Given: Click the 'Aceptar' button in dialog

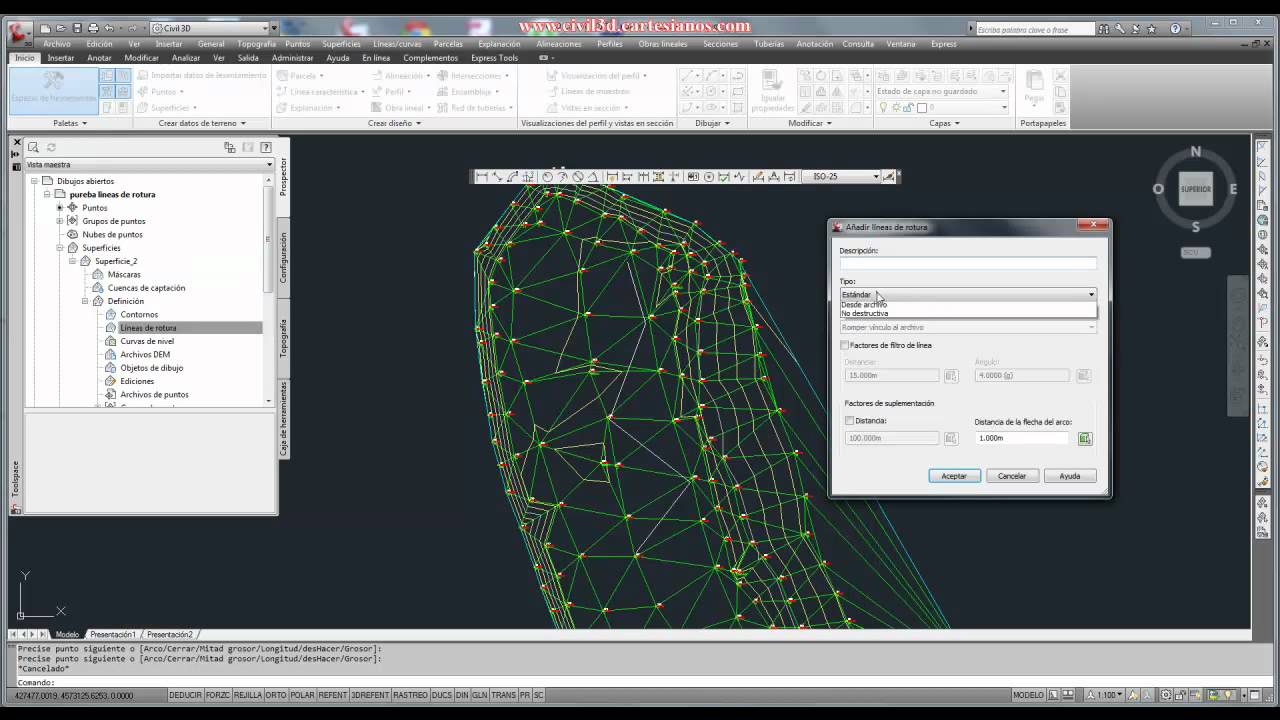Looking at the screenshot, I should pyautogui.click(x=954, y=476).
